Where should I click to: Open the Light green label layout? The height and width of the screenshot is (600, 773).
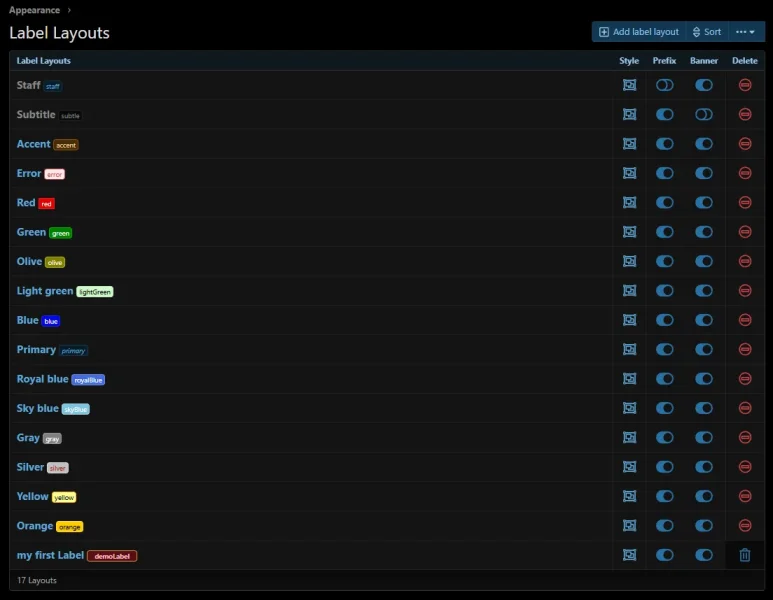(45, 291)
